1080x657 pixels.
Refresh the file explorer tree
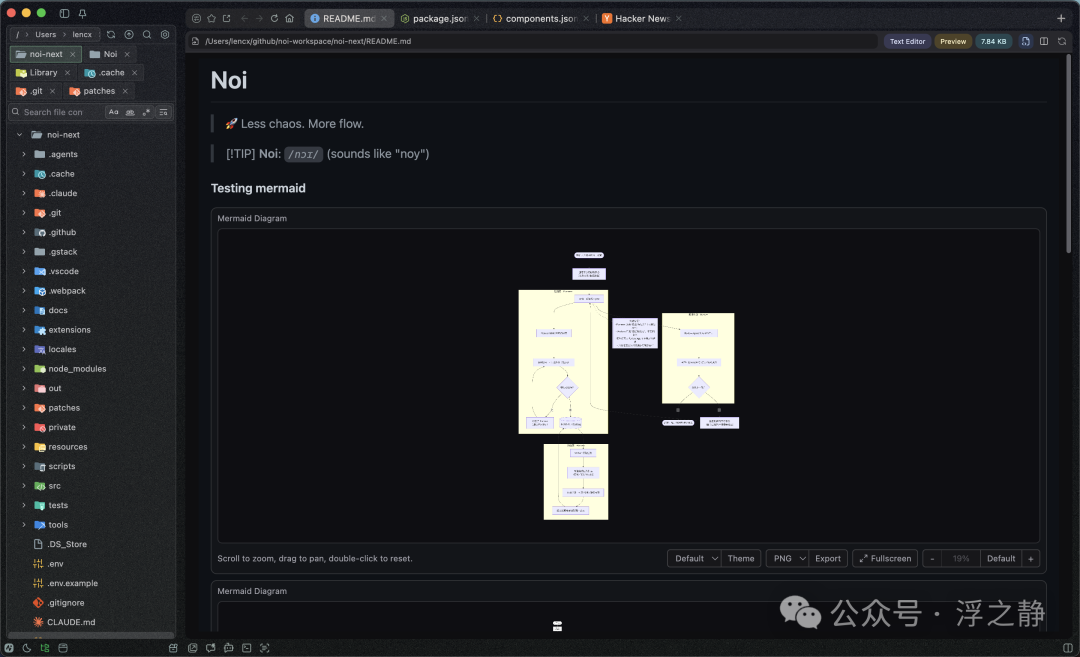pyautogui.click(x=111, y=34)
